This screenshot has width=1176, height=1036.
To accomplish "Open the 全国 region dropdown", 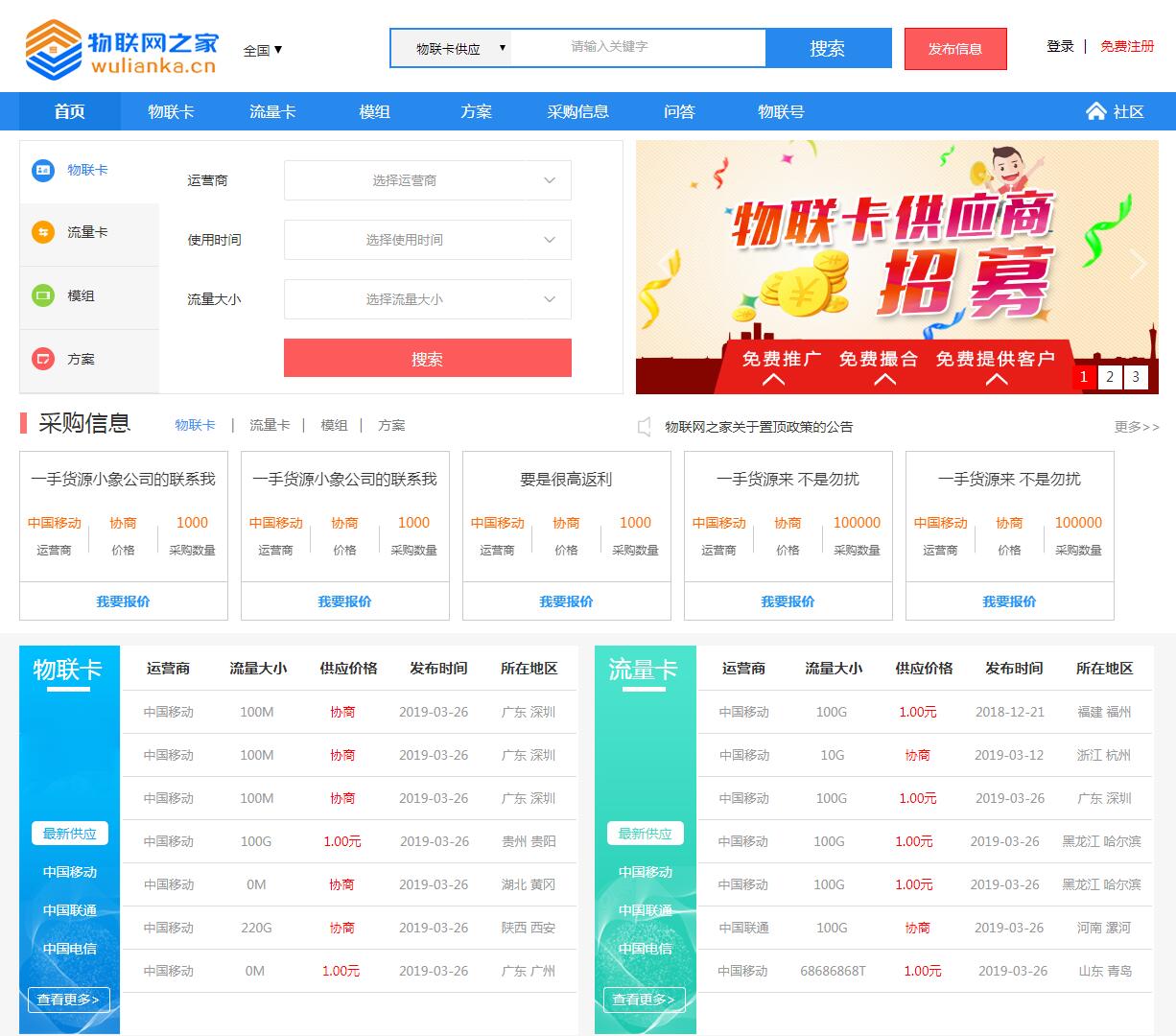I will [262, 50].
